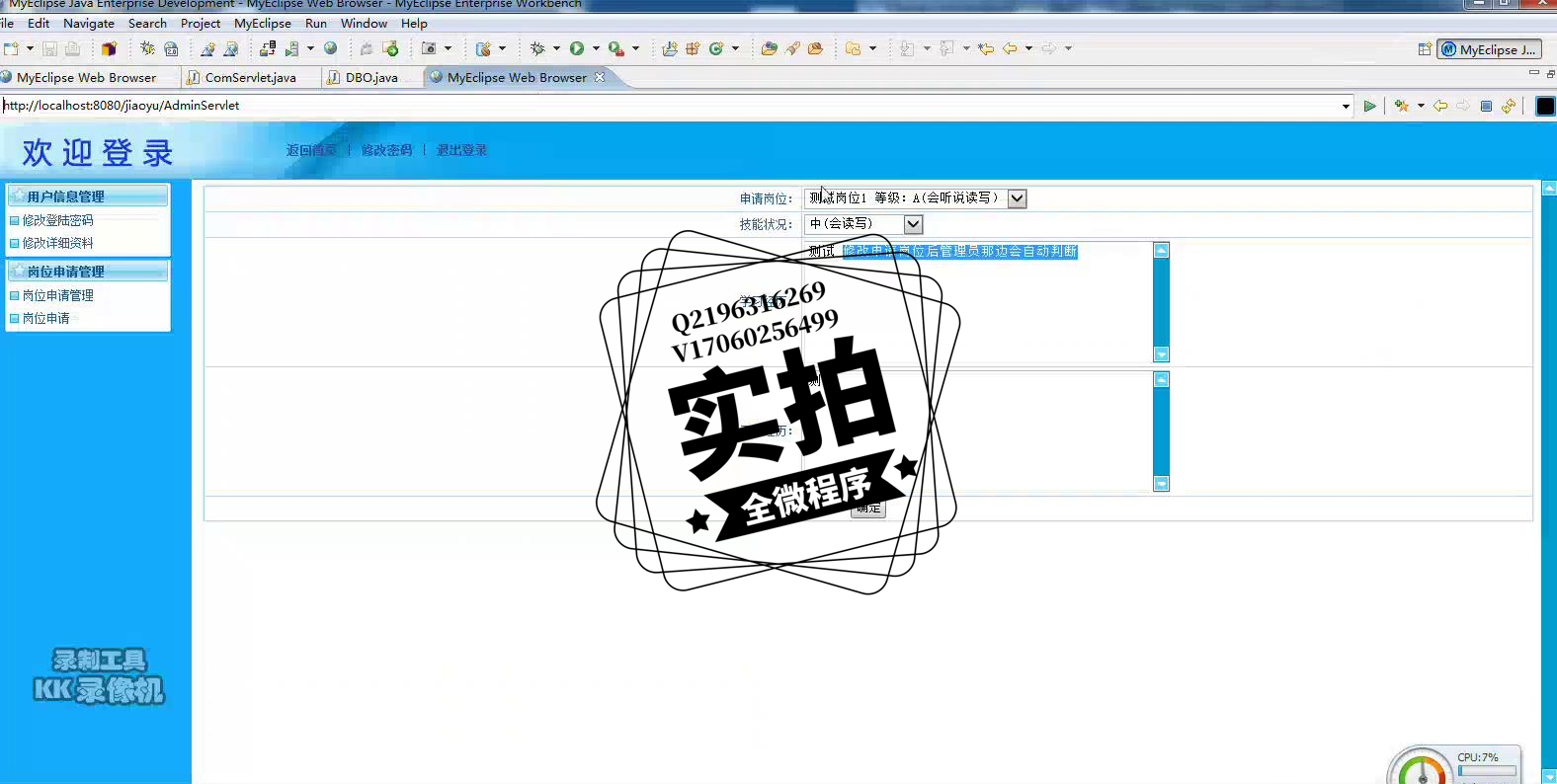Click the camera screenshot toolbar icon
This screenshot has height=784, width=1557.
point(429,48)
